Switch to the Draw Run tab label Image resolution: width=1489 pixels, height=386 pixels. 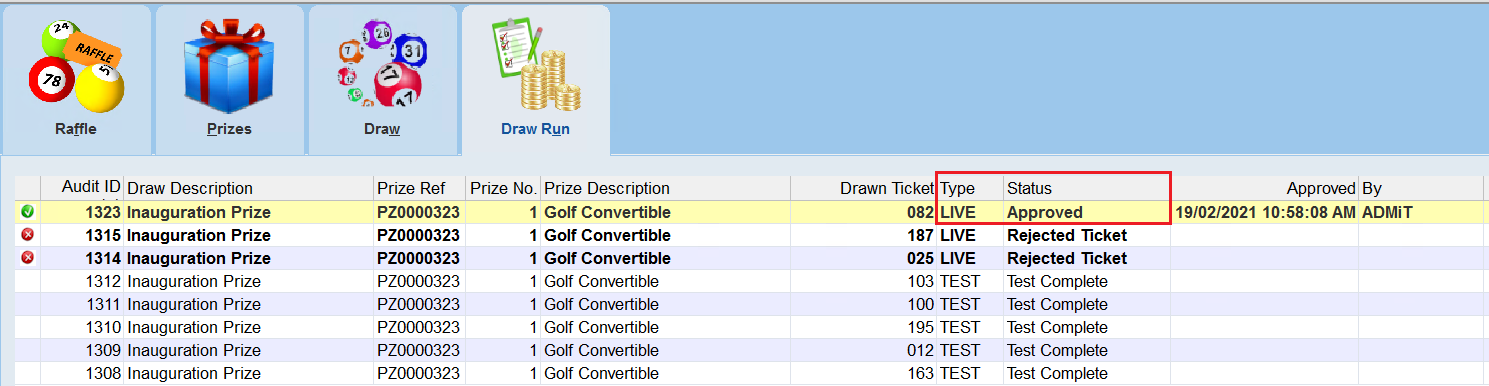tap(535, 129)
